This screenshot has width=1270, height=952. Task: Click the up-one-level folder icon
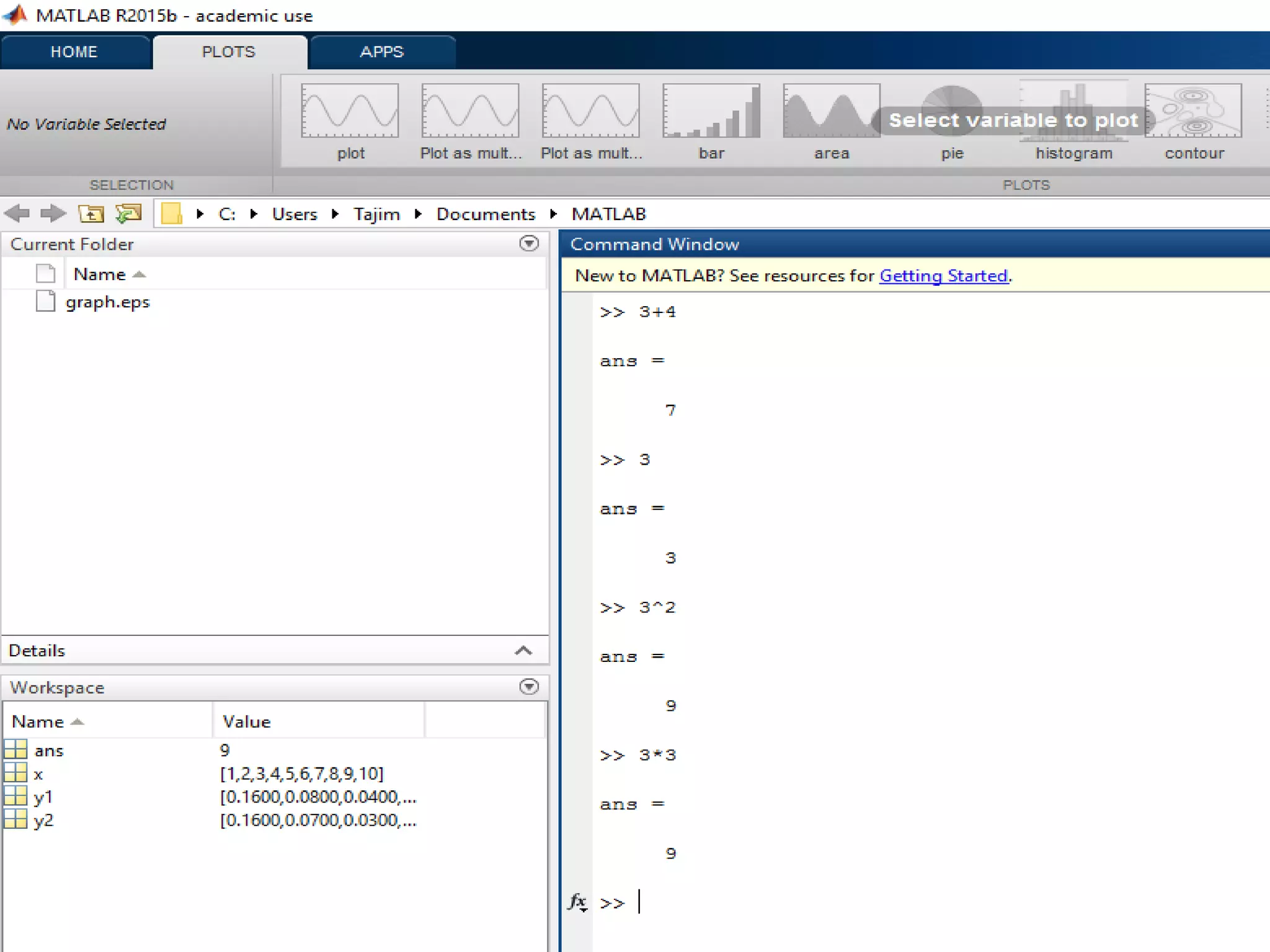(x=91, y=213)
